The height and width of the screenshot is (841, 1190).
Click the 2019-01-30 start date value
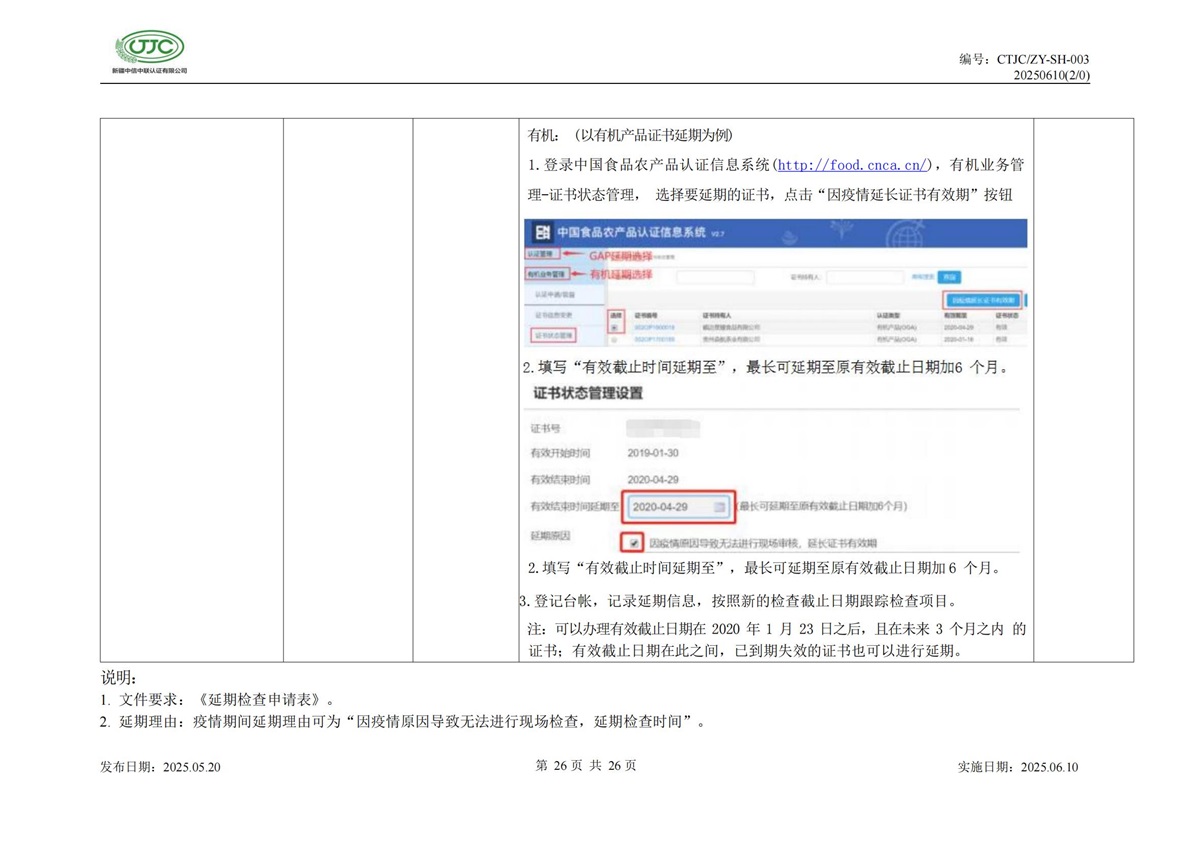653,453
